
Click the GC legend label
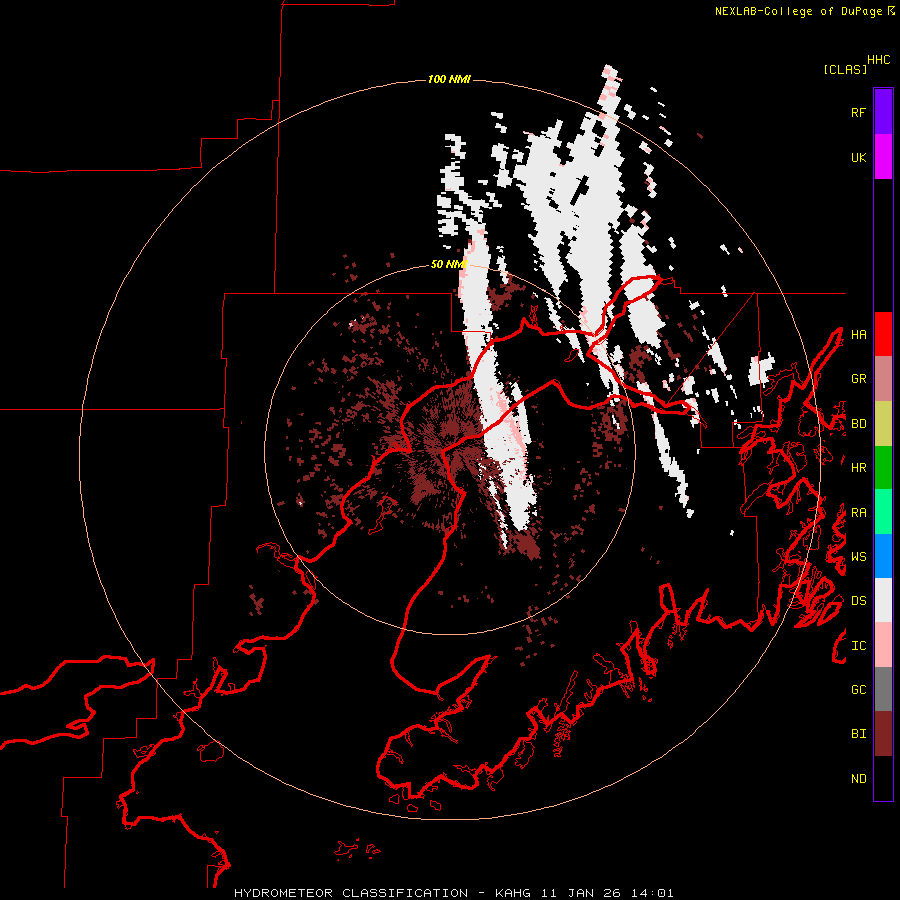click(x=858, y=690)
